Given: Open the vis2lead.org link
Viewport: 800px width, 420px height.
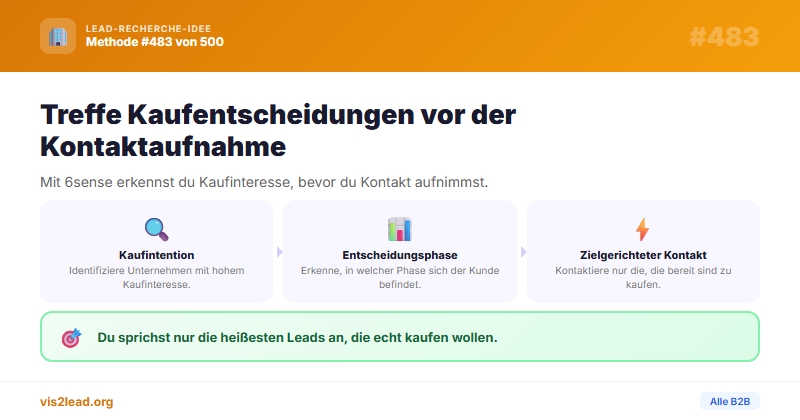Looking at the screenshot, I should point(77,402).
